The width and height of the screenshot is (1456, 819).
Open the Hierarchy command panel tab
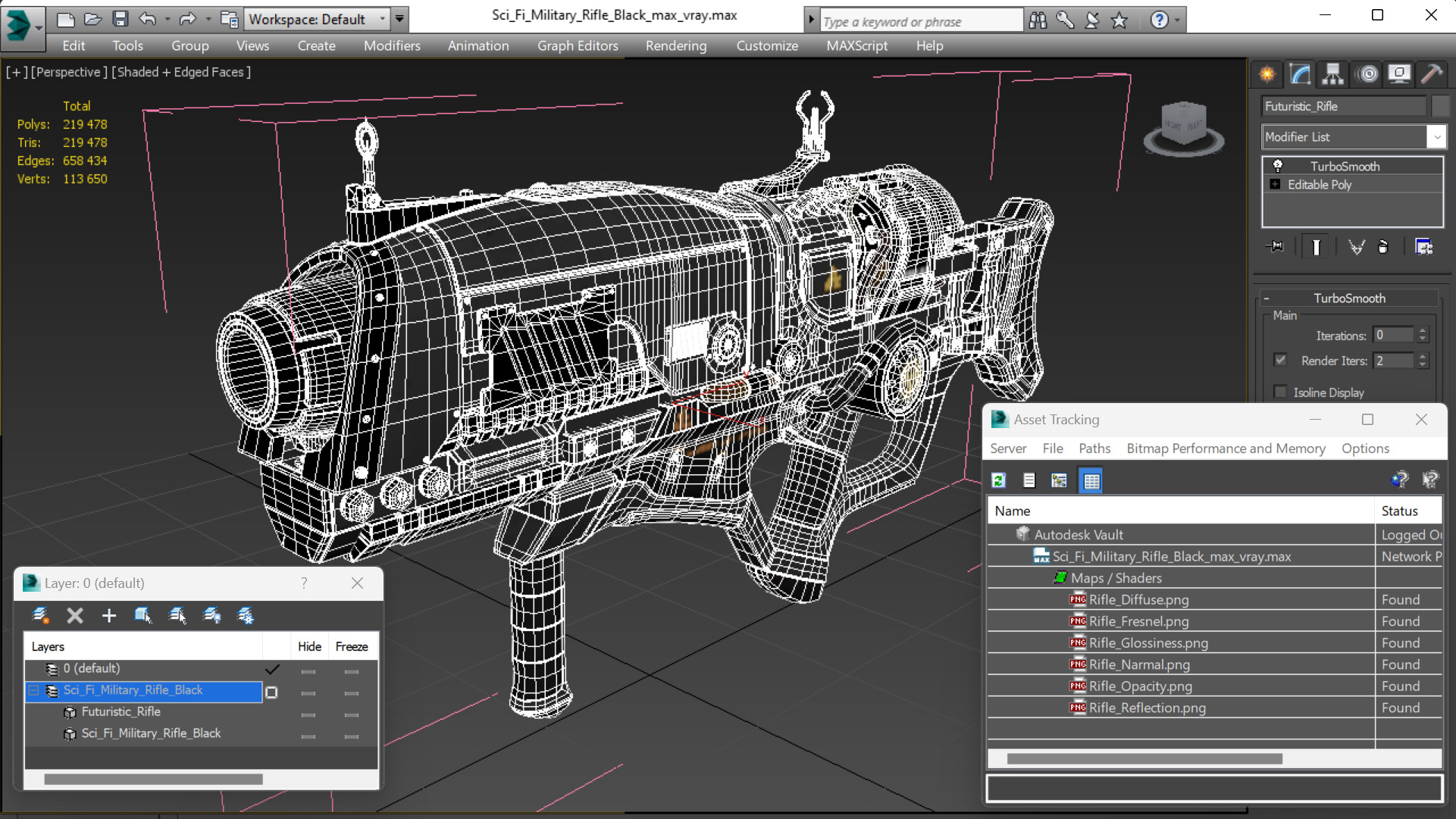click(x=1332, y=74)
